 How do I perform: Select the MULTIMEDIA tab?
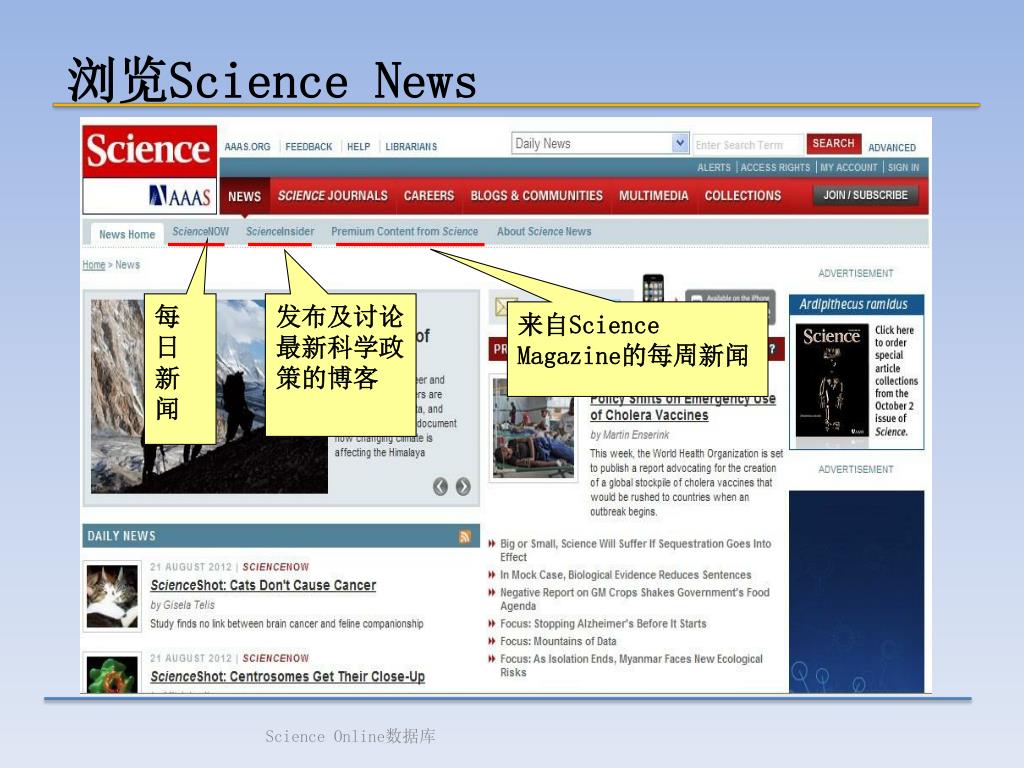[654, 196]
